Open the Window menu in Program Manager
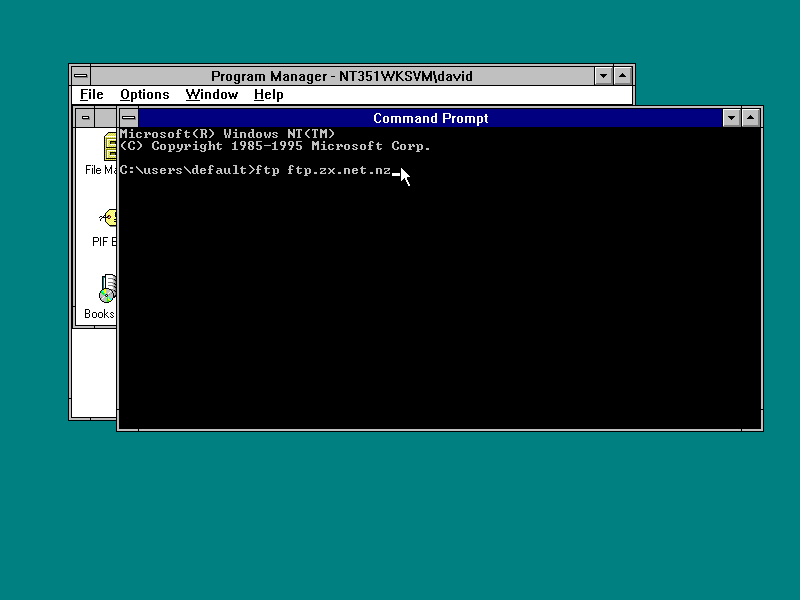The image size is (800, 600). 212,95
